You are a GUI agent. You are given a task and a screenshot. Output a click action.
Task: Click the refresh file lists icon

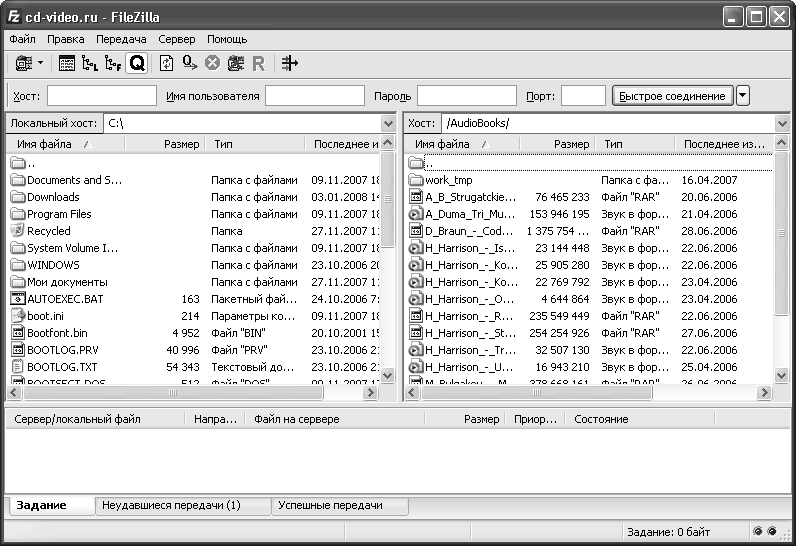pyautogui.click(x=167, y=63)
